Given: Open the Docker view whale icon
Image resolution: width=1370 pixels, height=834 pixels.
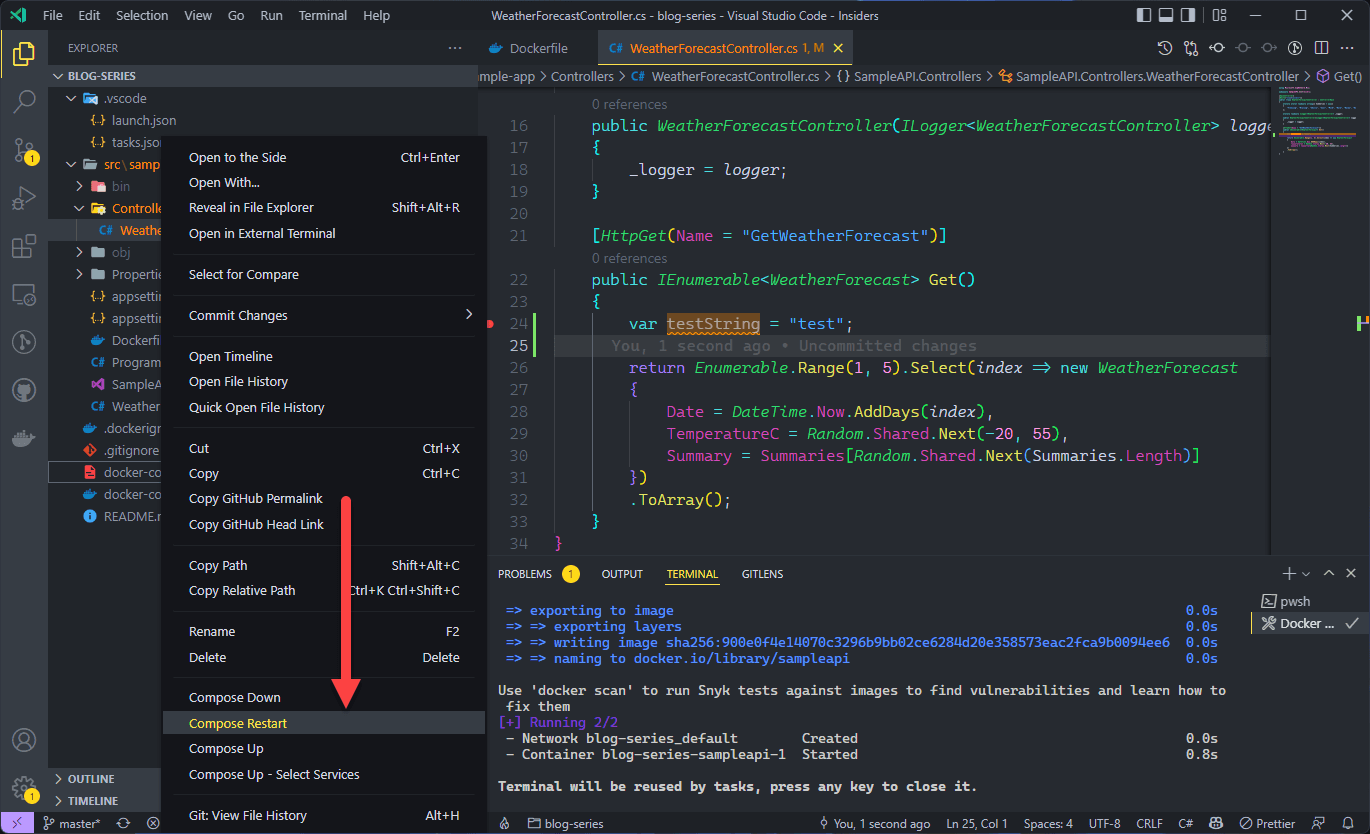Looking at the screenshot, I should (24, 438).
